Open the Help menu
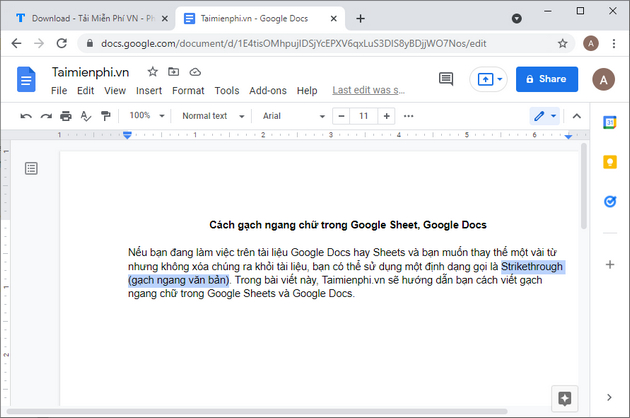Image resolution: width=630 pixels, height=418 pixels. 307,91
